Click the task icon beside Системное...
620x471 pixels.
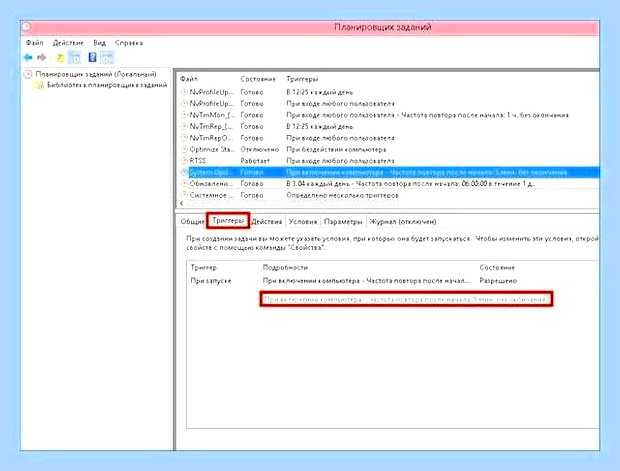click(x=184, y=195)
